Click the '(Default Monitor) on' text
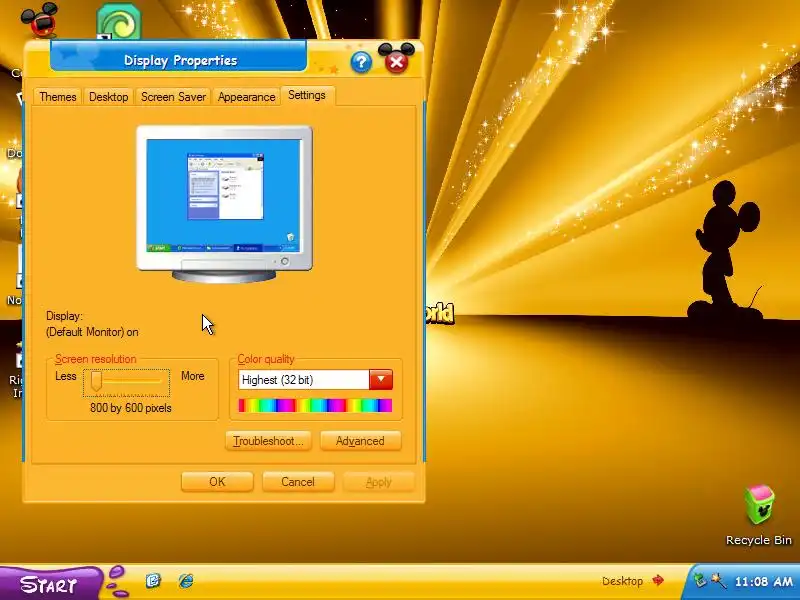 92,332
